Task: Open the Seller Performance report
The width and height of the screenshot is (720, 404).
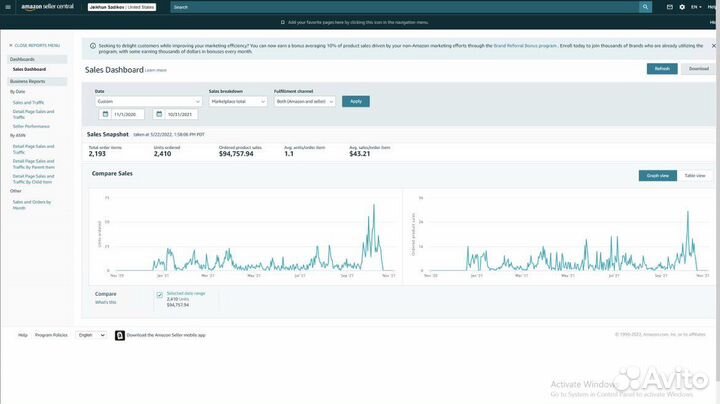Action: coord(31,126)
